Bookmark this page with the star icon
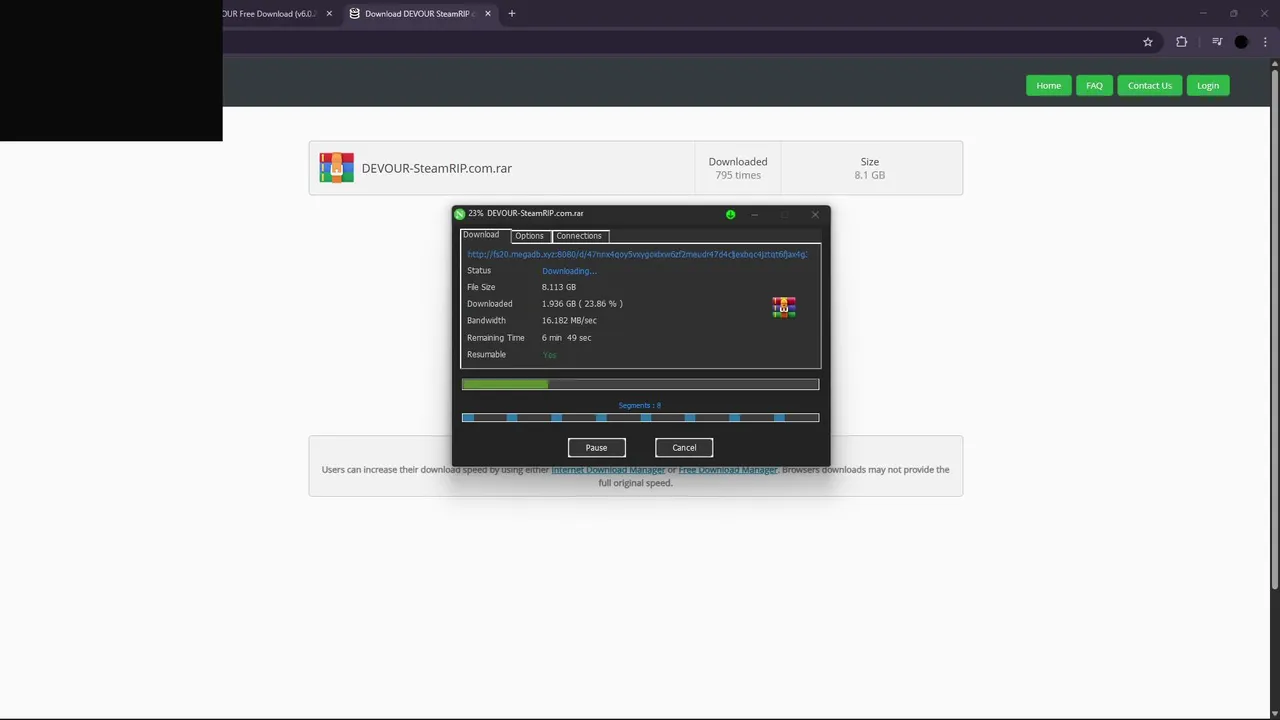Viewport: 1280px width, 720px height. pos(1148,42)
